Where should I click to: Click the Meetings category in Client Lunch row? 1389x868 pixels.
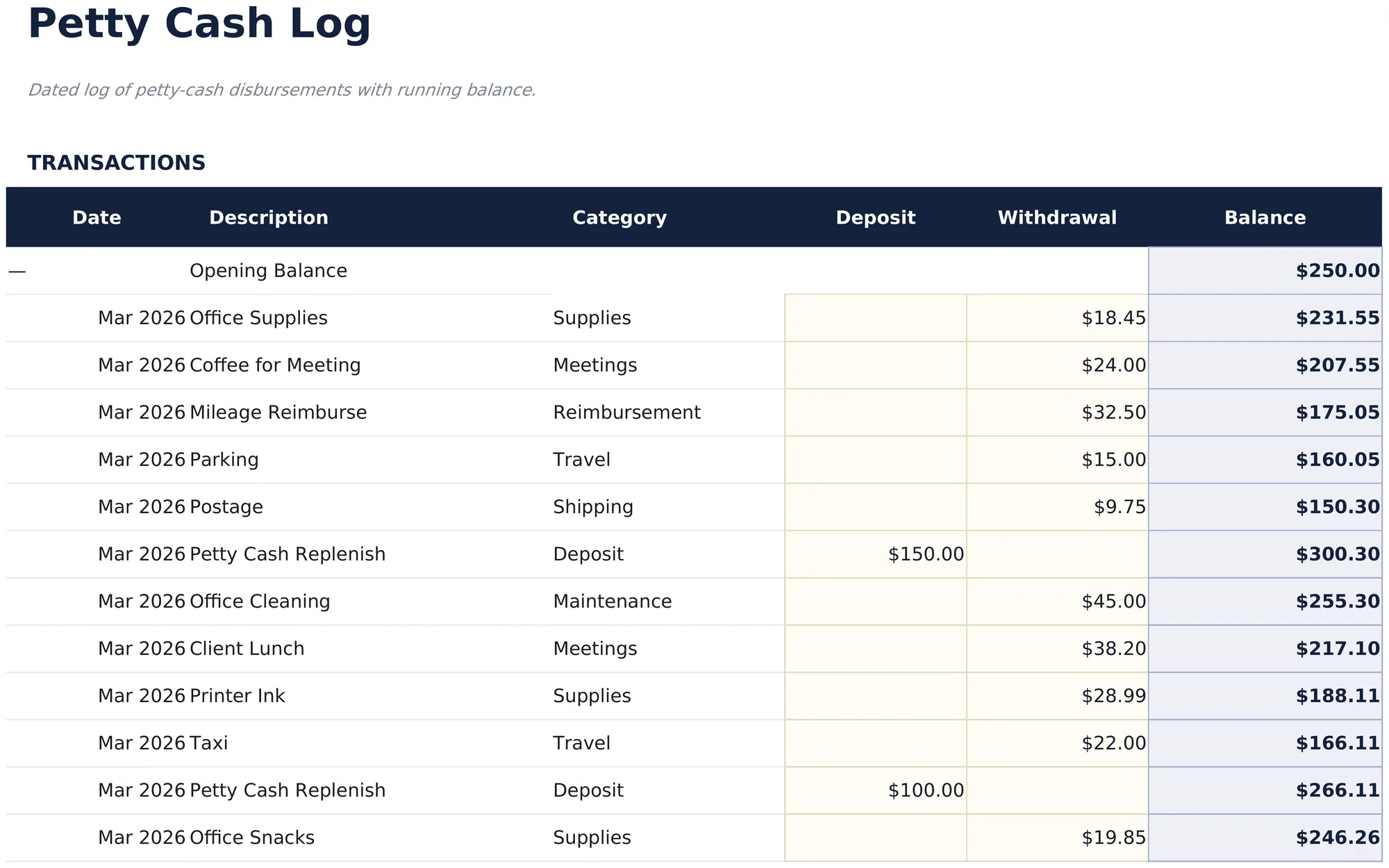[x=668, y=649]
